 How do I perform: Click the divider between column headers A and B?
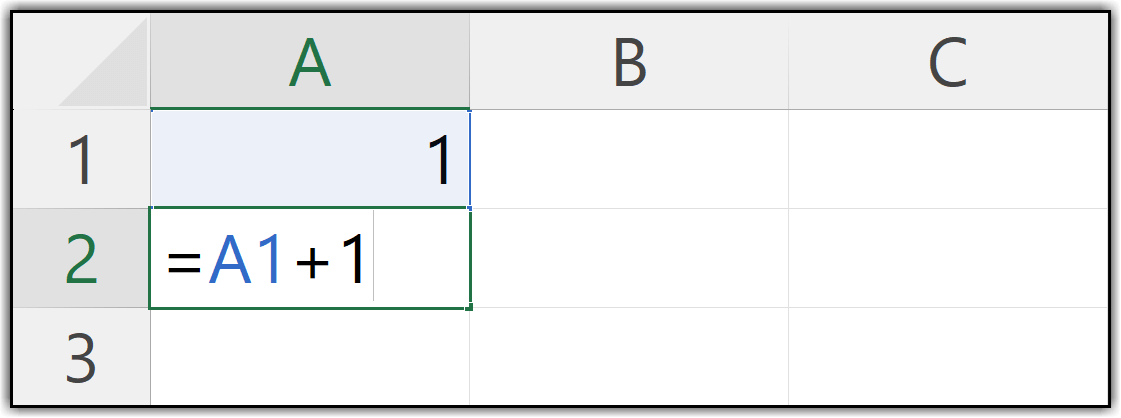coord(469,63)
